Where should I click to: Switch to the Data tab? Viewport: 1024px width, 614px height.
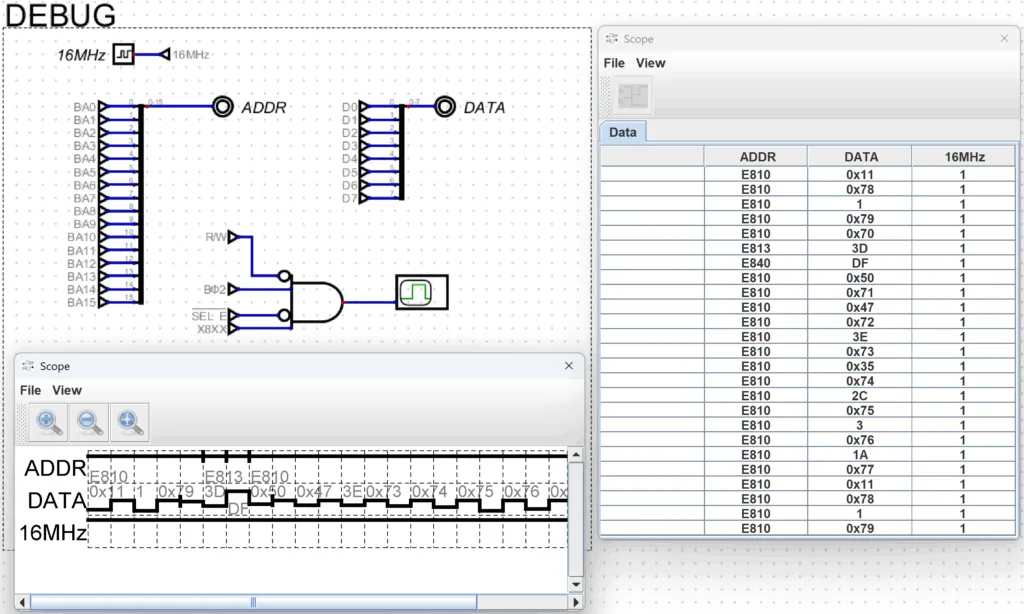623,132
